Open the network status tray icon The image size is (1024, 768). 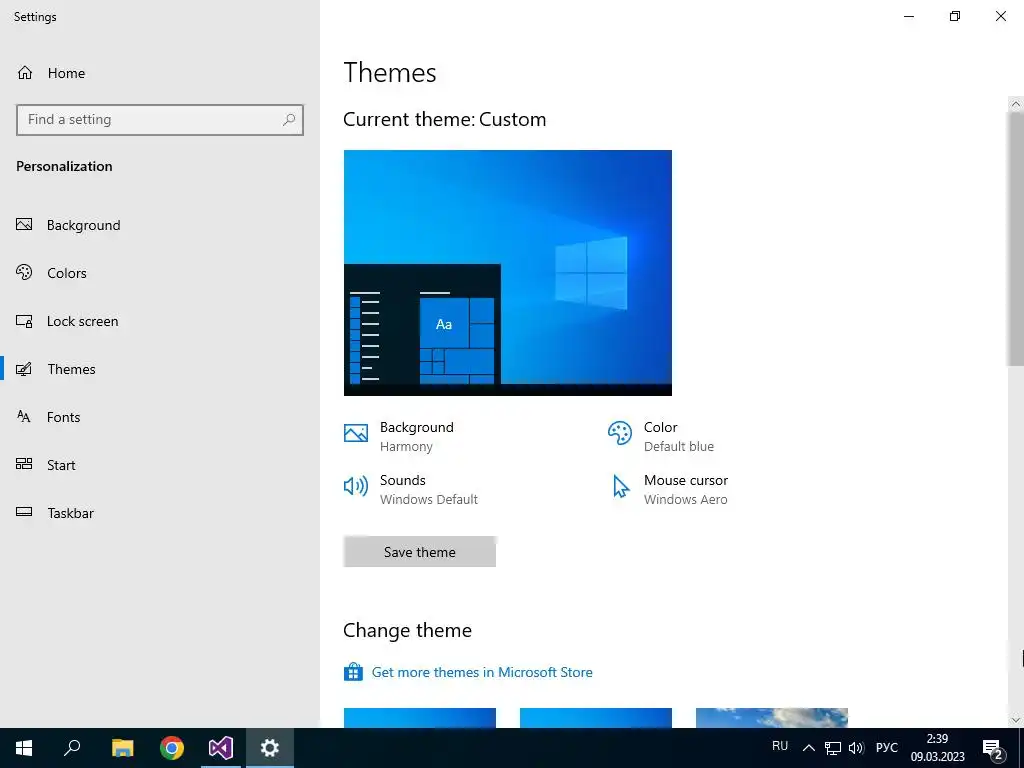click(x=833, y=748)
